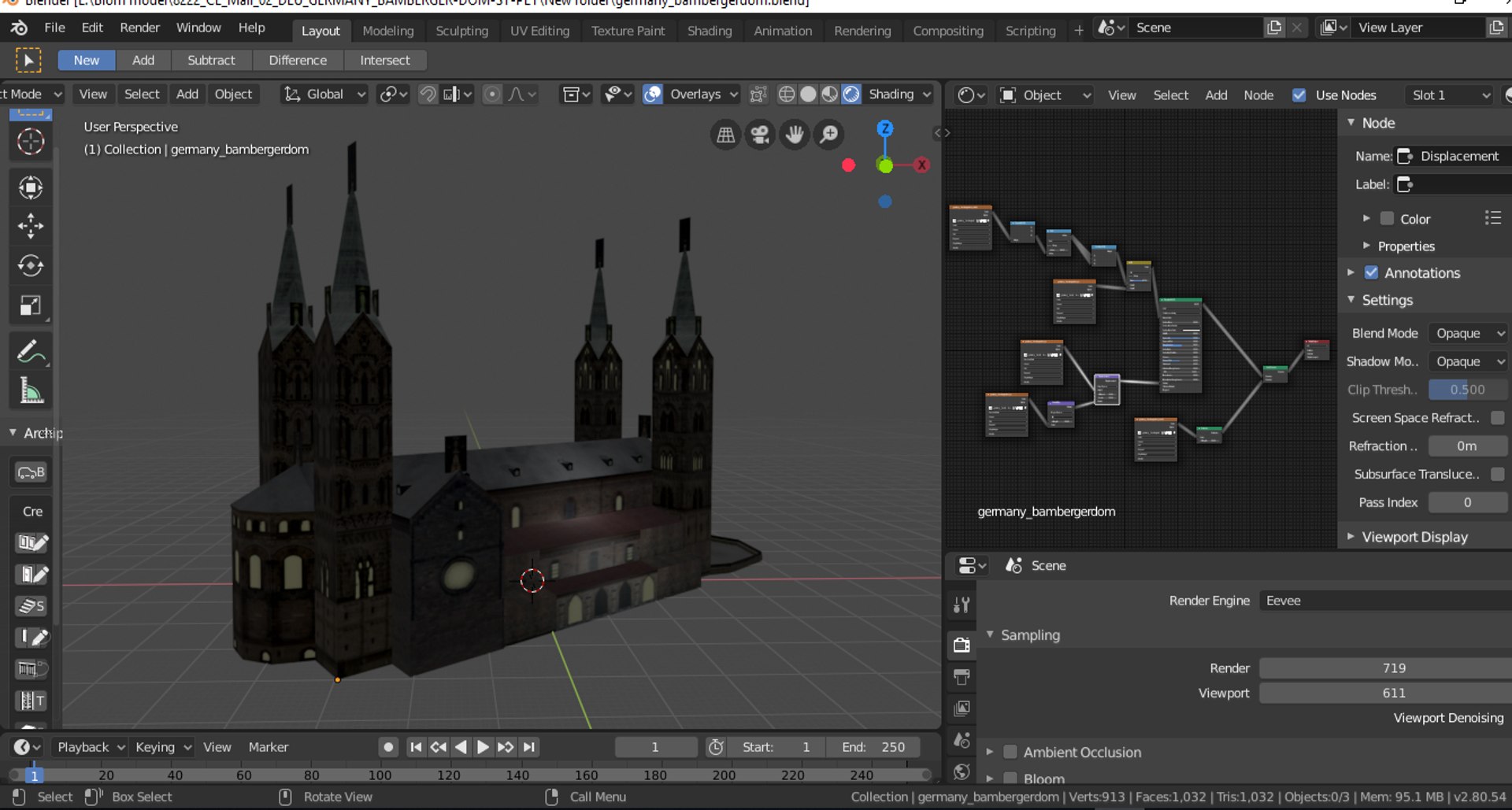Switch to rendered viewport shading

coord(851,94)
